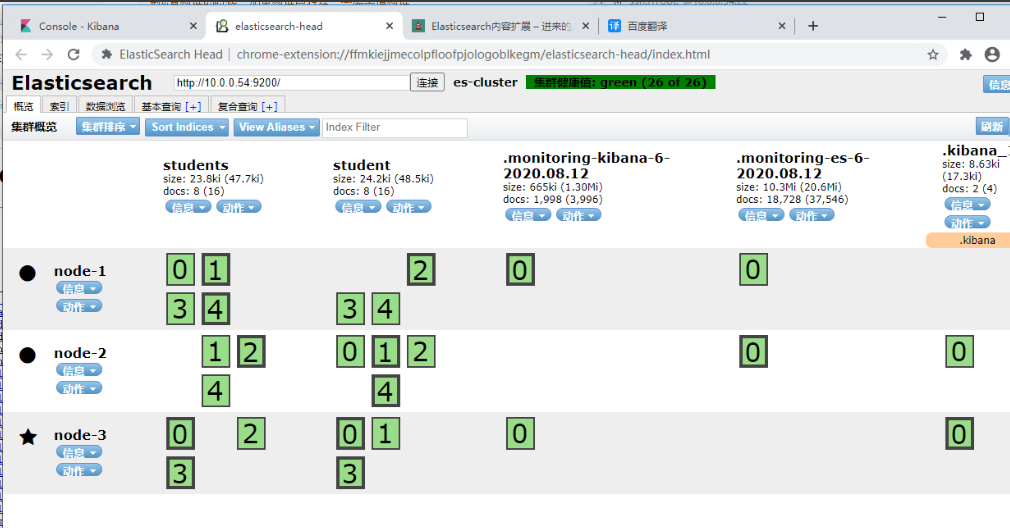Close the Console - Kibana tab
Viewport: 1010px width, 528px height.
coord(193,26)
